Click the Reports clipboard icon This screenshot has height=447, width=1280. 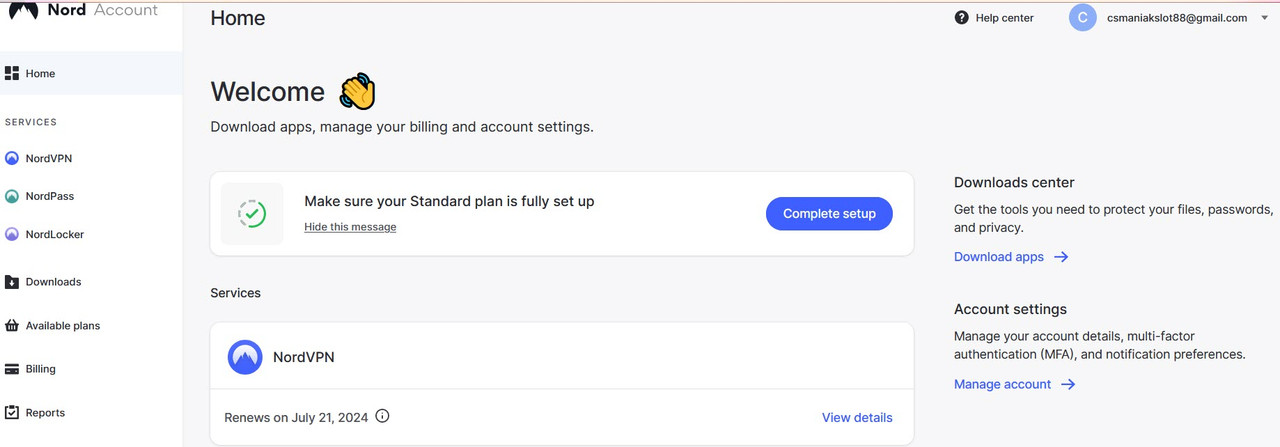point(12,412)
